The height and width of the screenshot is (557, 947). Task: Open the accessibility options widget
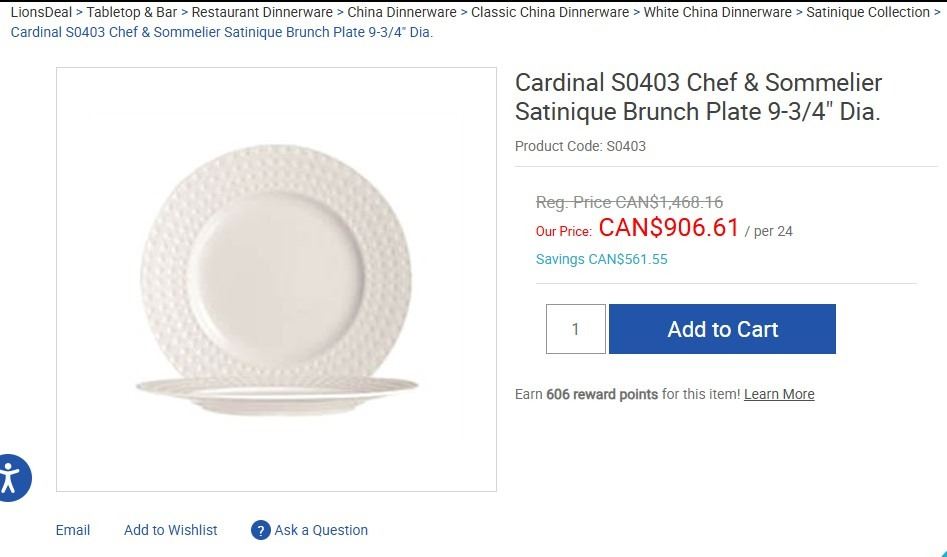pos(12,477)
